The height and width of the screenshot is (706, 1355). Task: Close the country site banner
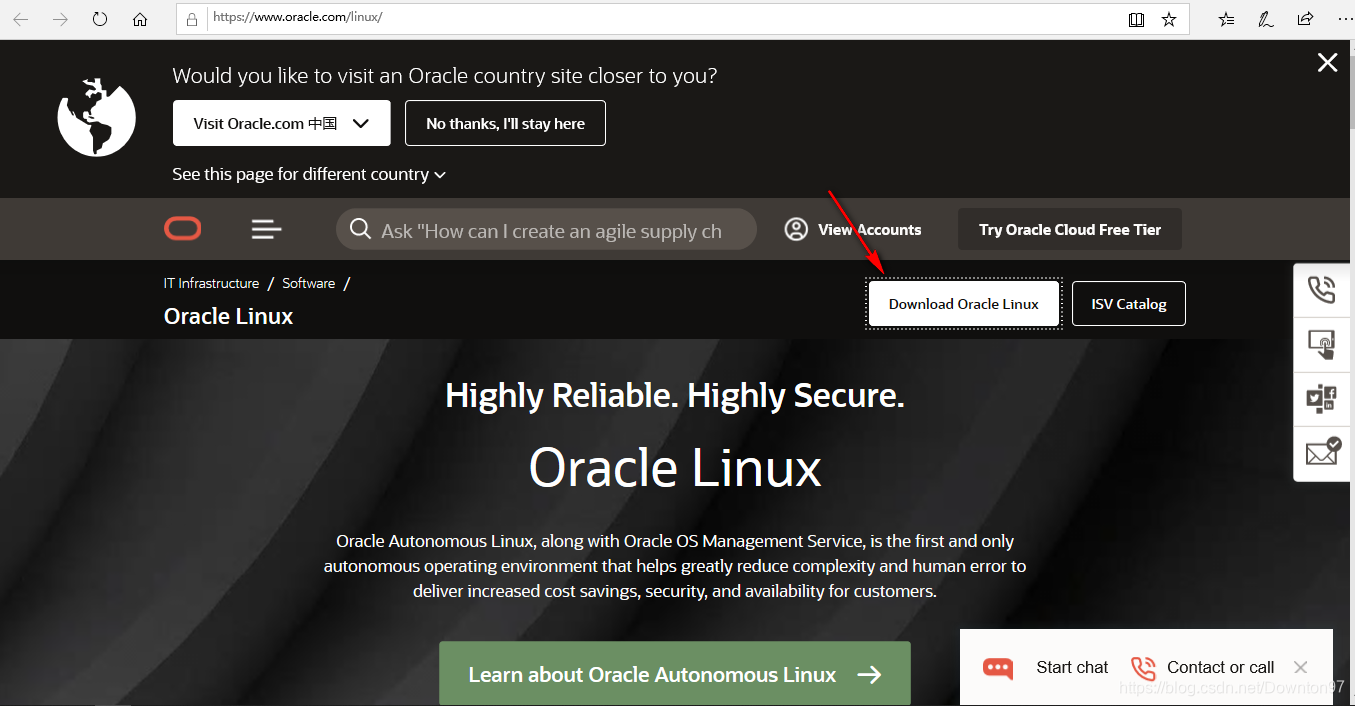click(1327, 63)
